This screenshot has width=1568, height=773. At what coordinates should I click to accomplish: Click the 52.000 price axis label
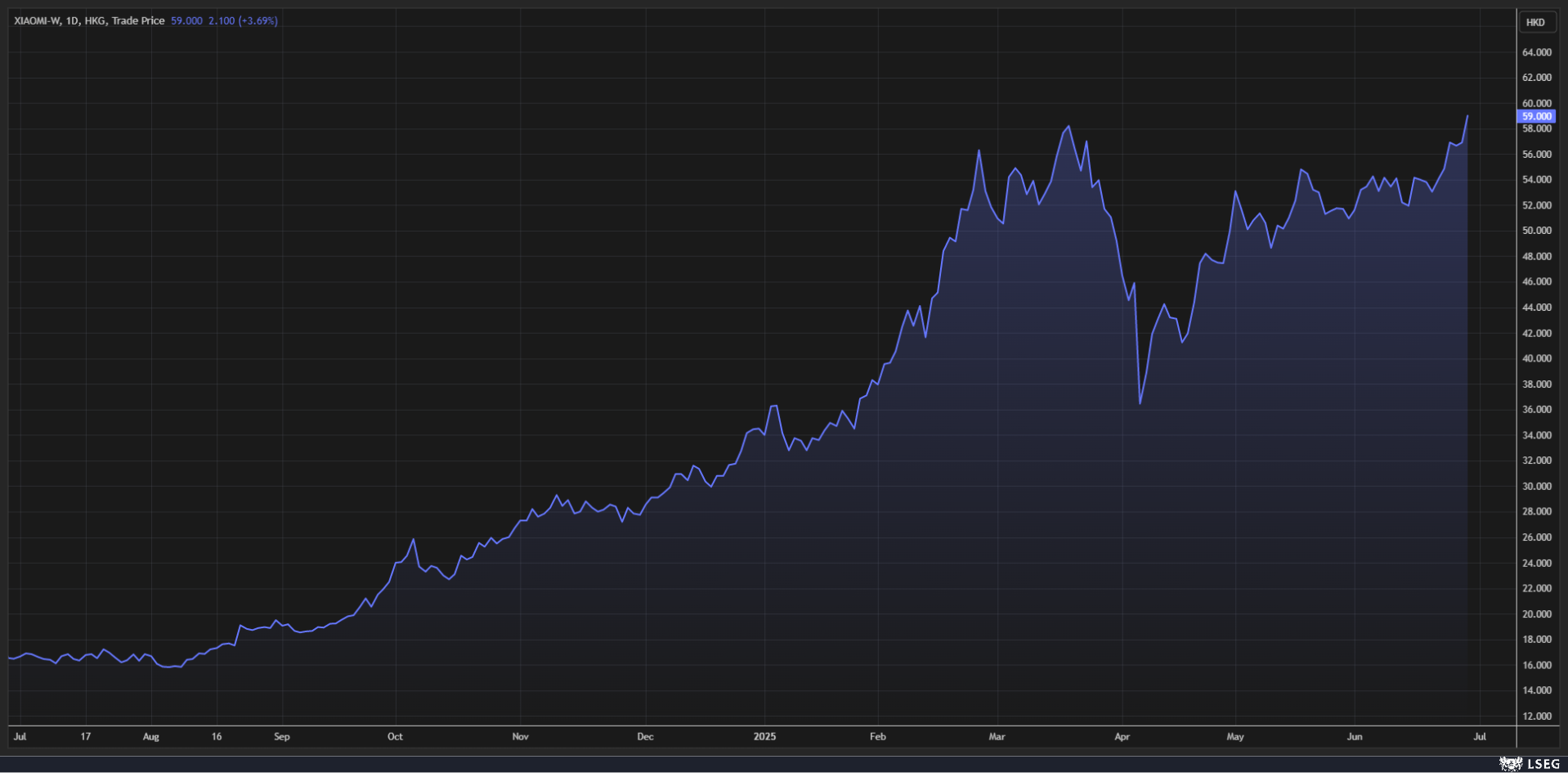point(1536,205)
